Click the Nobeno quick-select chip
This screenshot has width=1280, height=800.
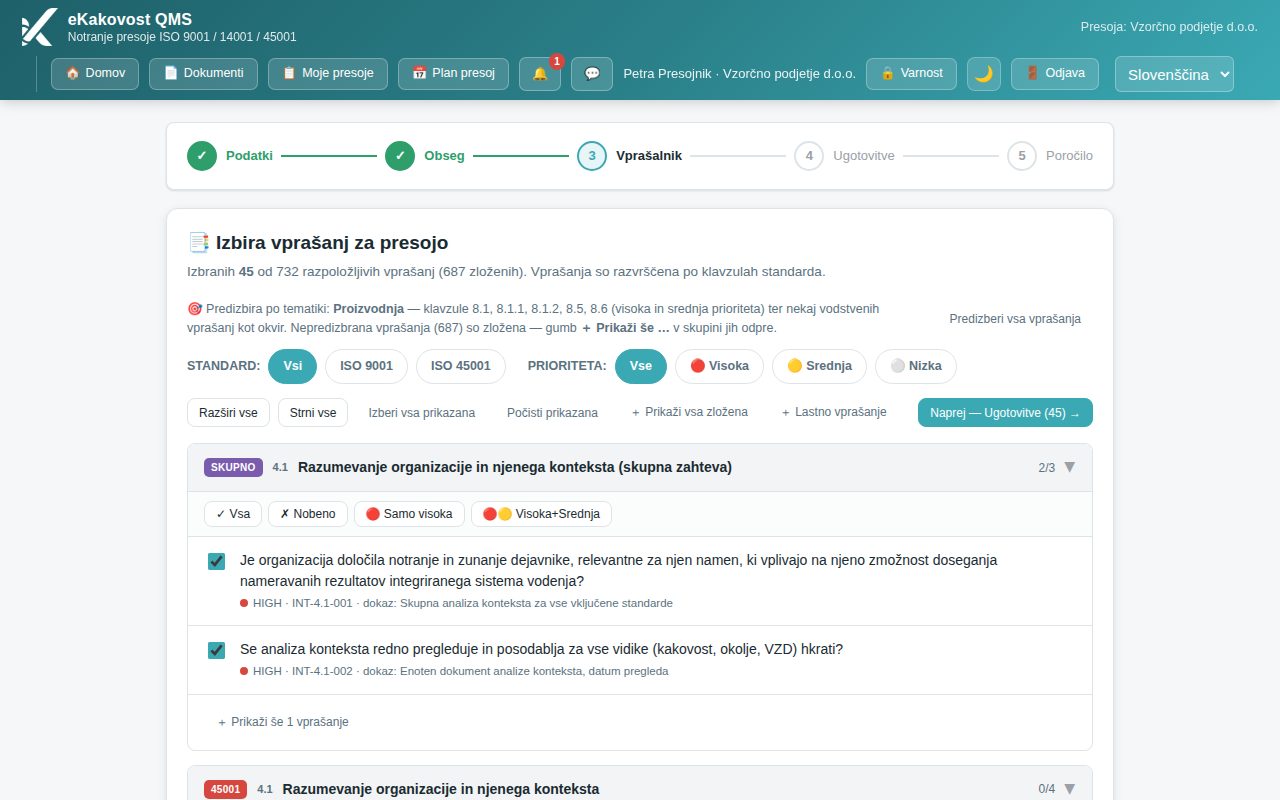click(309, 514)
